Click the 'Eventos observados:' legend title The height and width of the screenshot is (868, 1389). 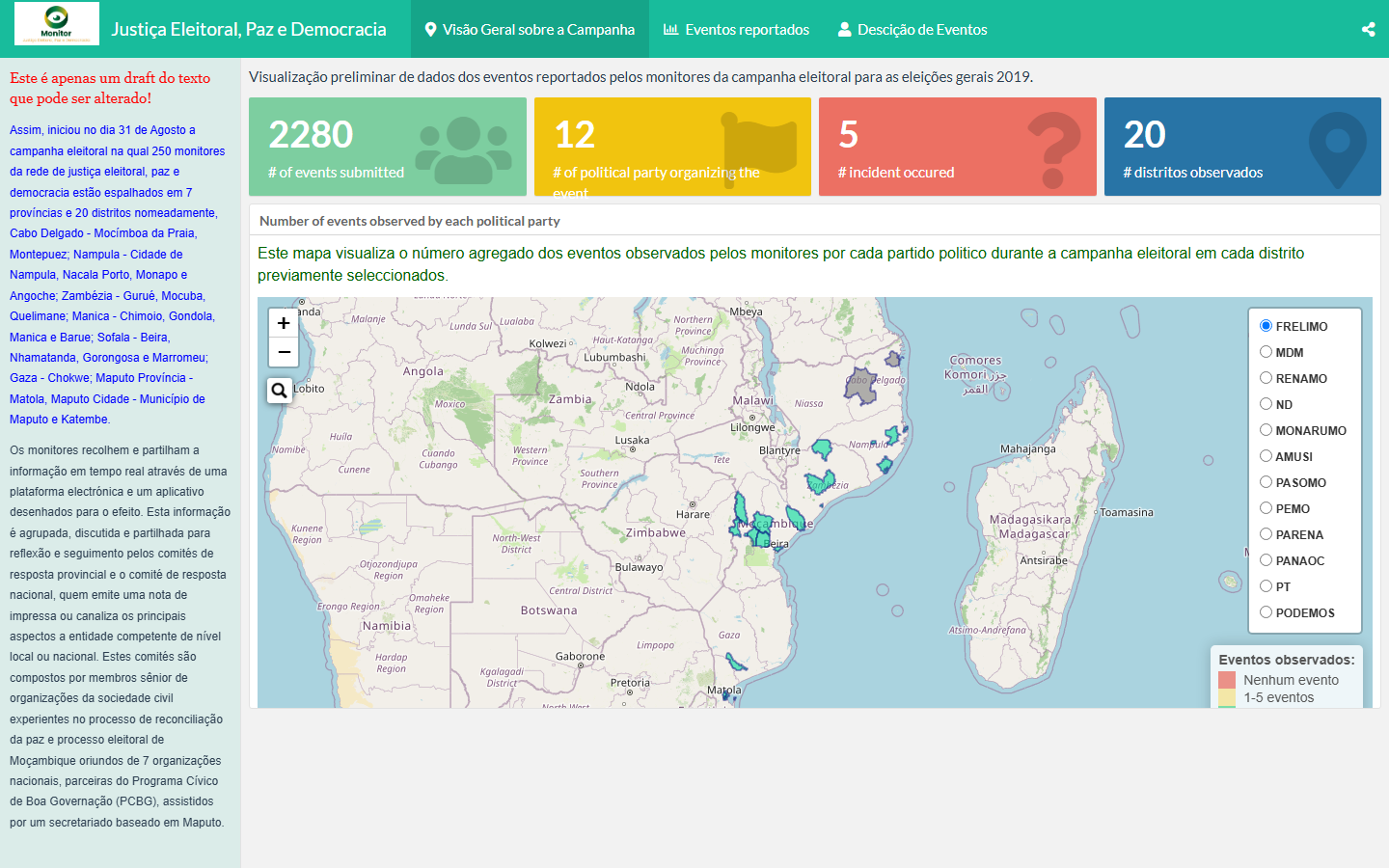click(x=1287, y=660)
